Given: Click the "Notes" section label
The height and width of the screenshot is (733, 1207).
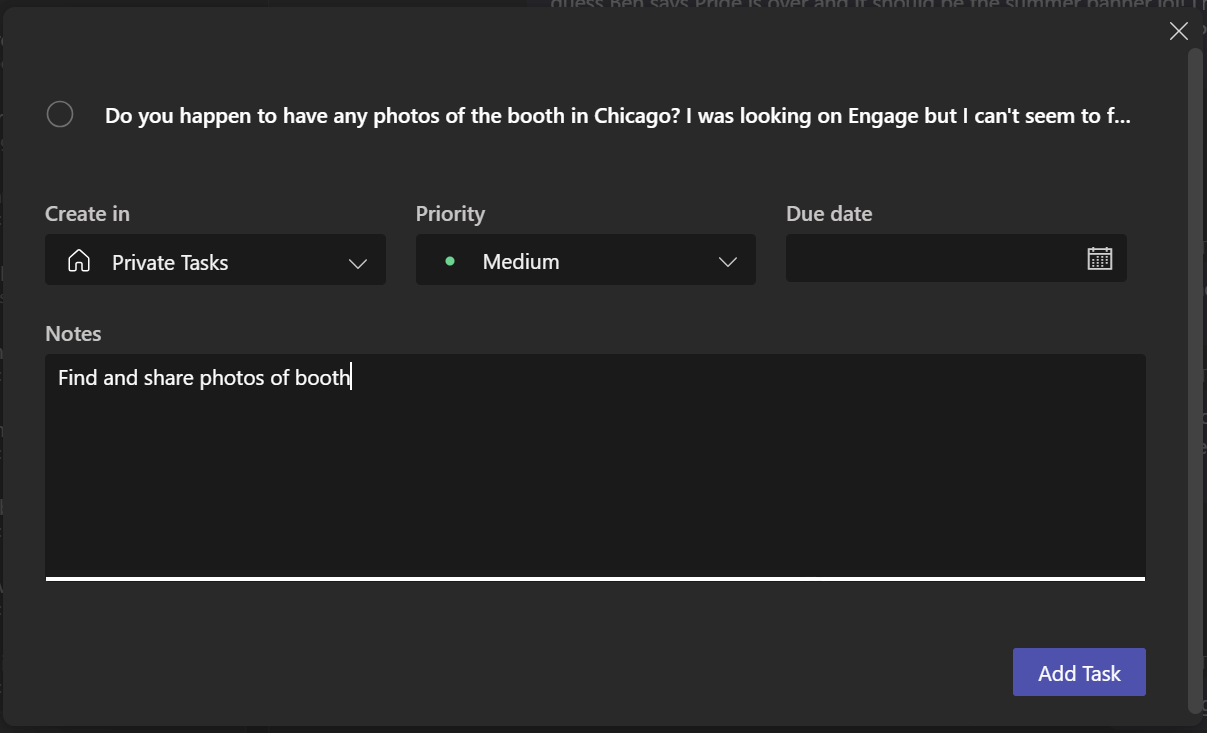Looking at the screenshot, I should tap(73, 334).
